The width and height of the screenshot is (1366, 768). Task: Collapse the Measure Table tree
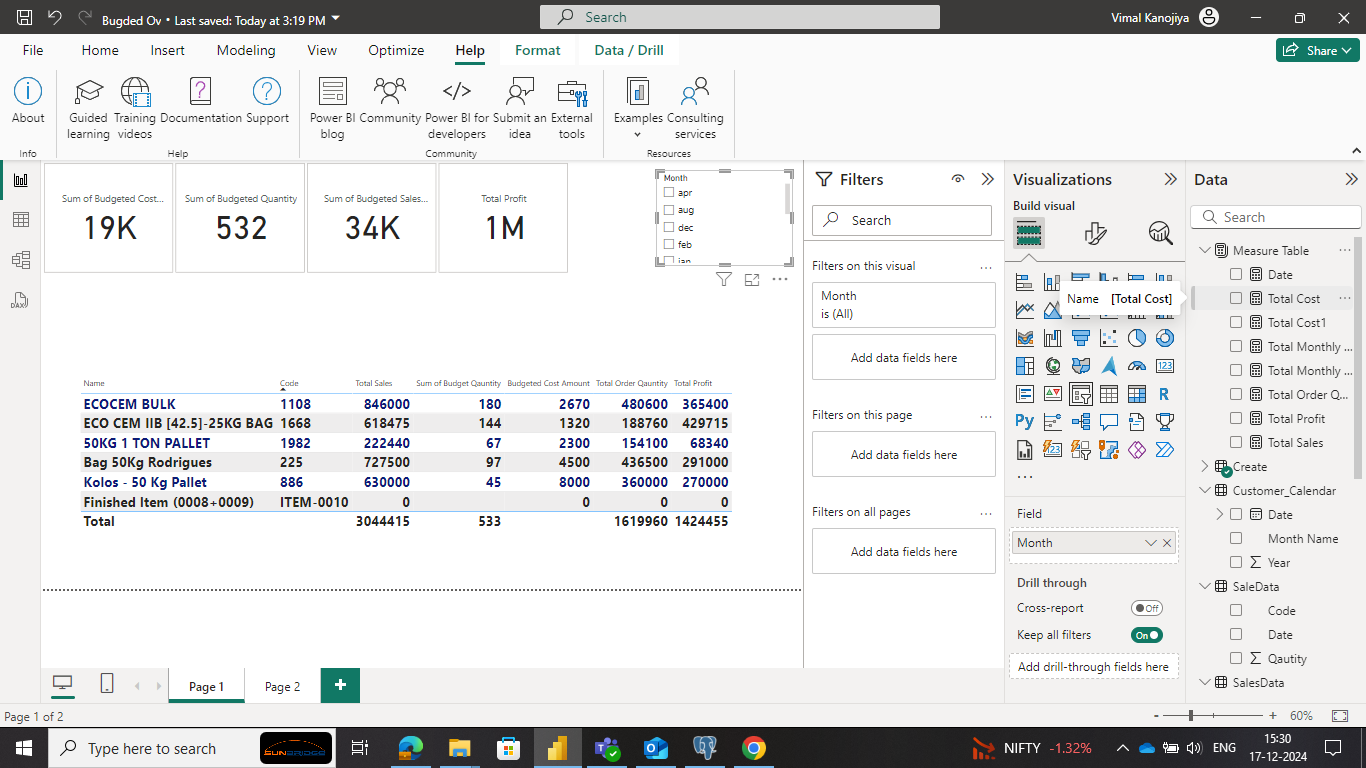1204,251
